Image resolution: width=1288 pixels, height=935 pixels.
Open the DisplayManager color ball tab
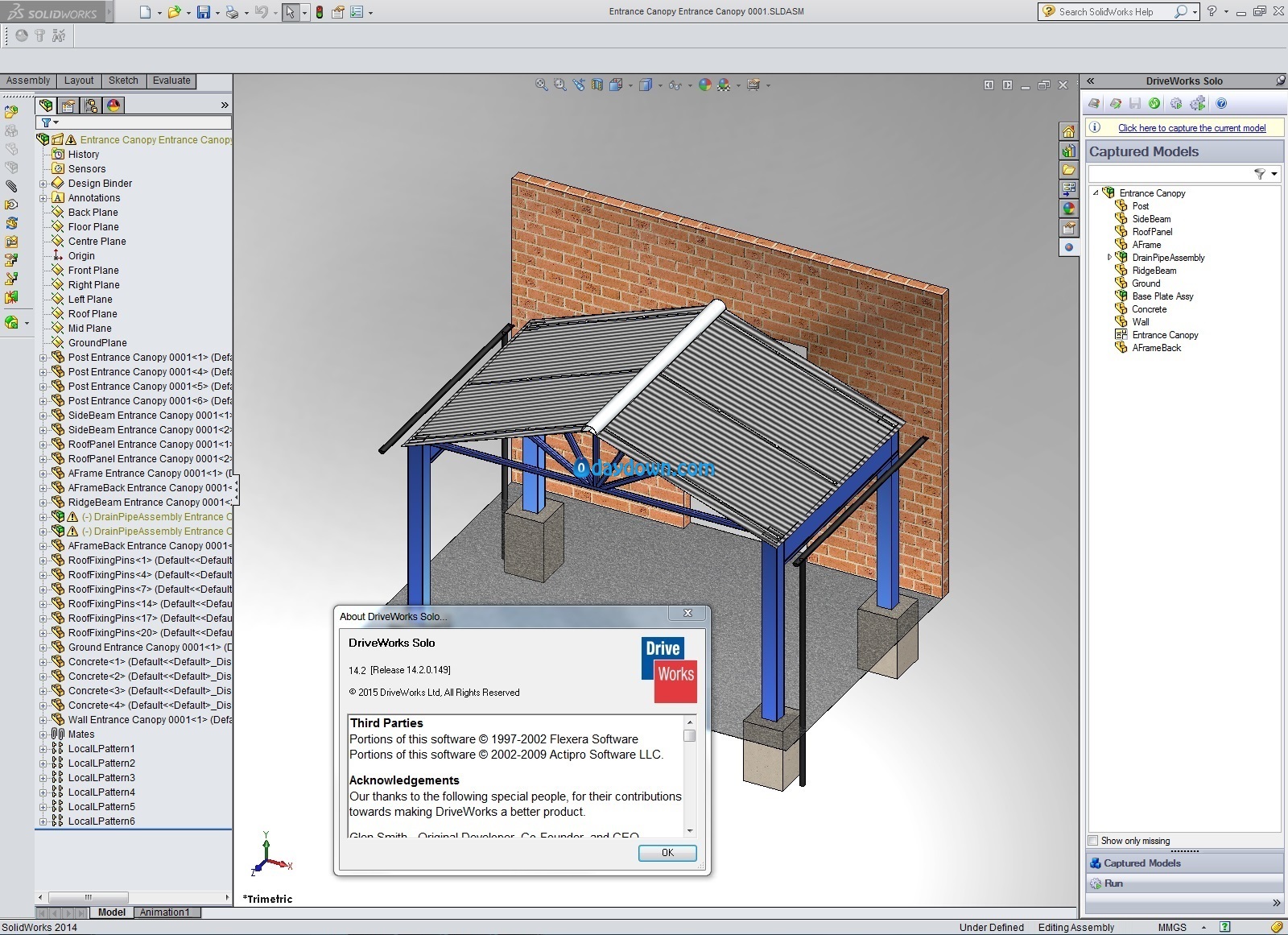pos(114,105)
